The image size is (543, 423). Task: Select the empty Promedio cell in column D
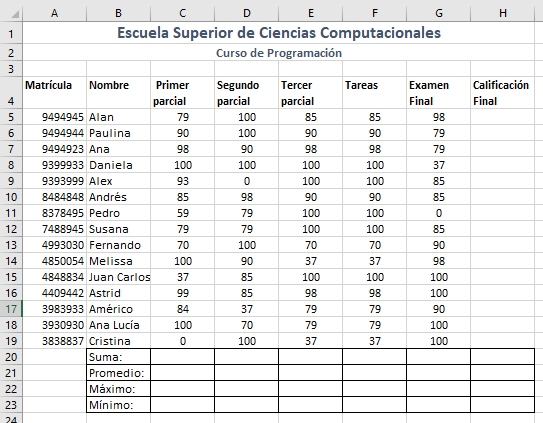pyautogui.click(x=247, y=373)
